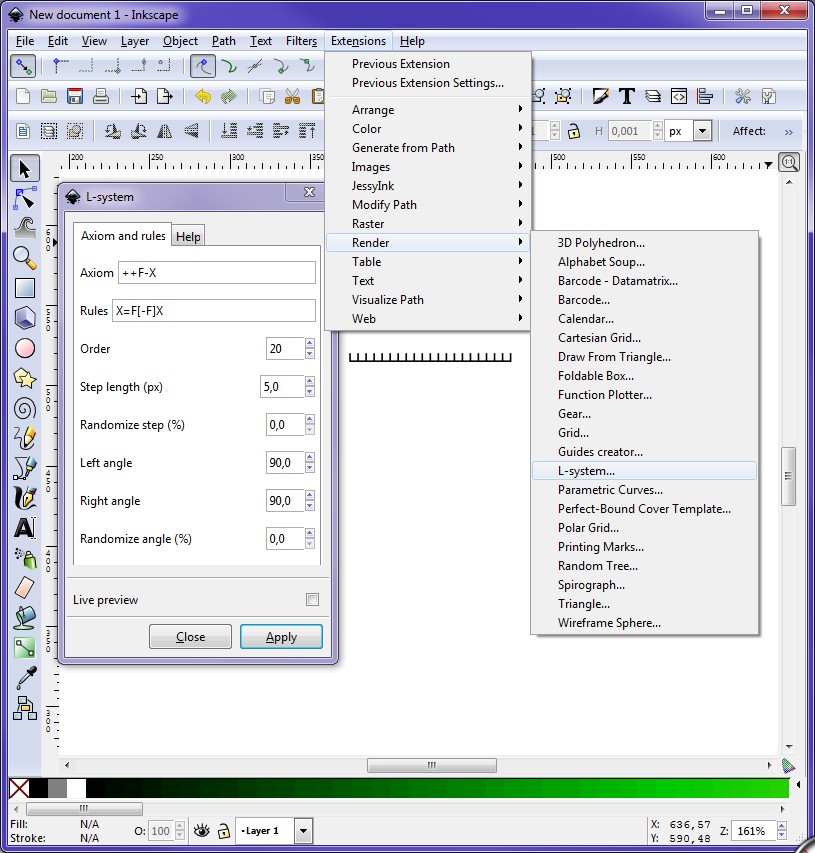The height and width of the screenshot is (853, 815).
Task: Open the Extensions menu
Action: tap(358, 41)
